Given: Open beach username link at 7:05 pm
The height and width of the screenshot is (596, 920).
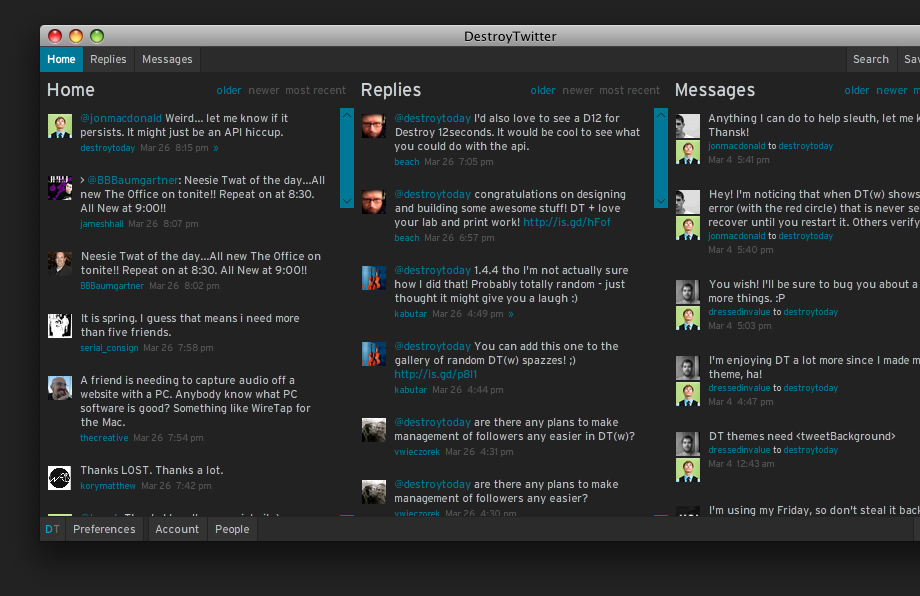Looking at the screenshot, I should tap(407, 162).
